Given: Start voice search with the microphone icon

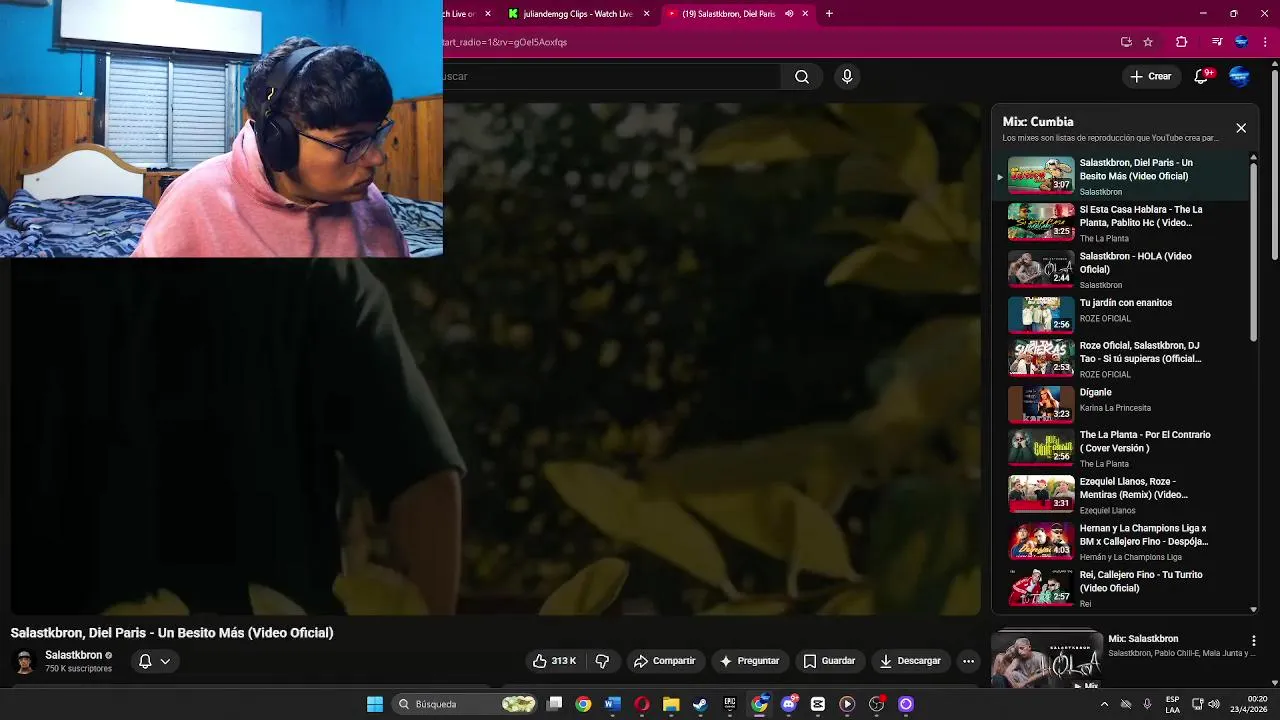Looking at the screenshot, I should pyautogui.click(x=847, y=77).
